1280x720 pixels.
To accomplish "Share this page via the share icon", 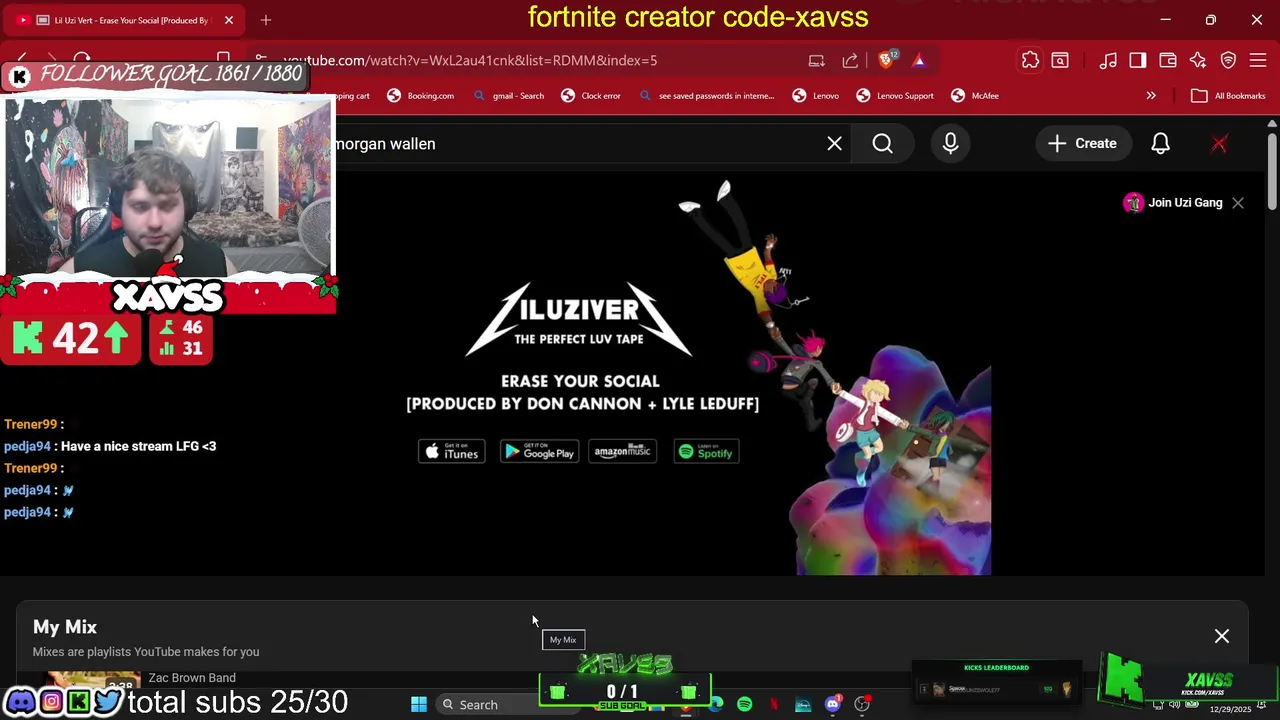I will tap(850, 60).
